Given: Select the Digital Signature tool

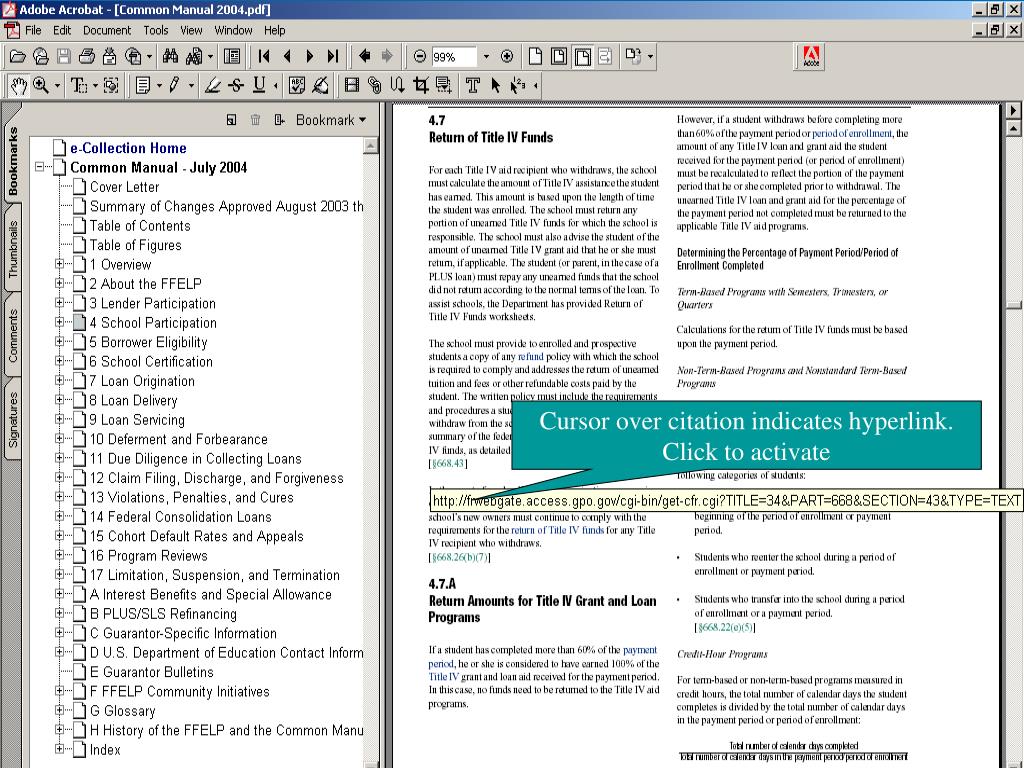Looking at the screenshot, I should tap(320, 86).
